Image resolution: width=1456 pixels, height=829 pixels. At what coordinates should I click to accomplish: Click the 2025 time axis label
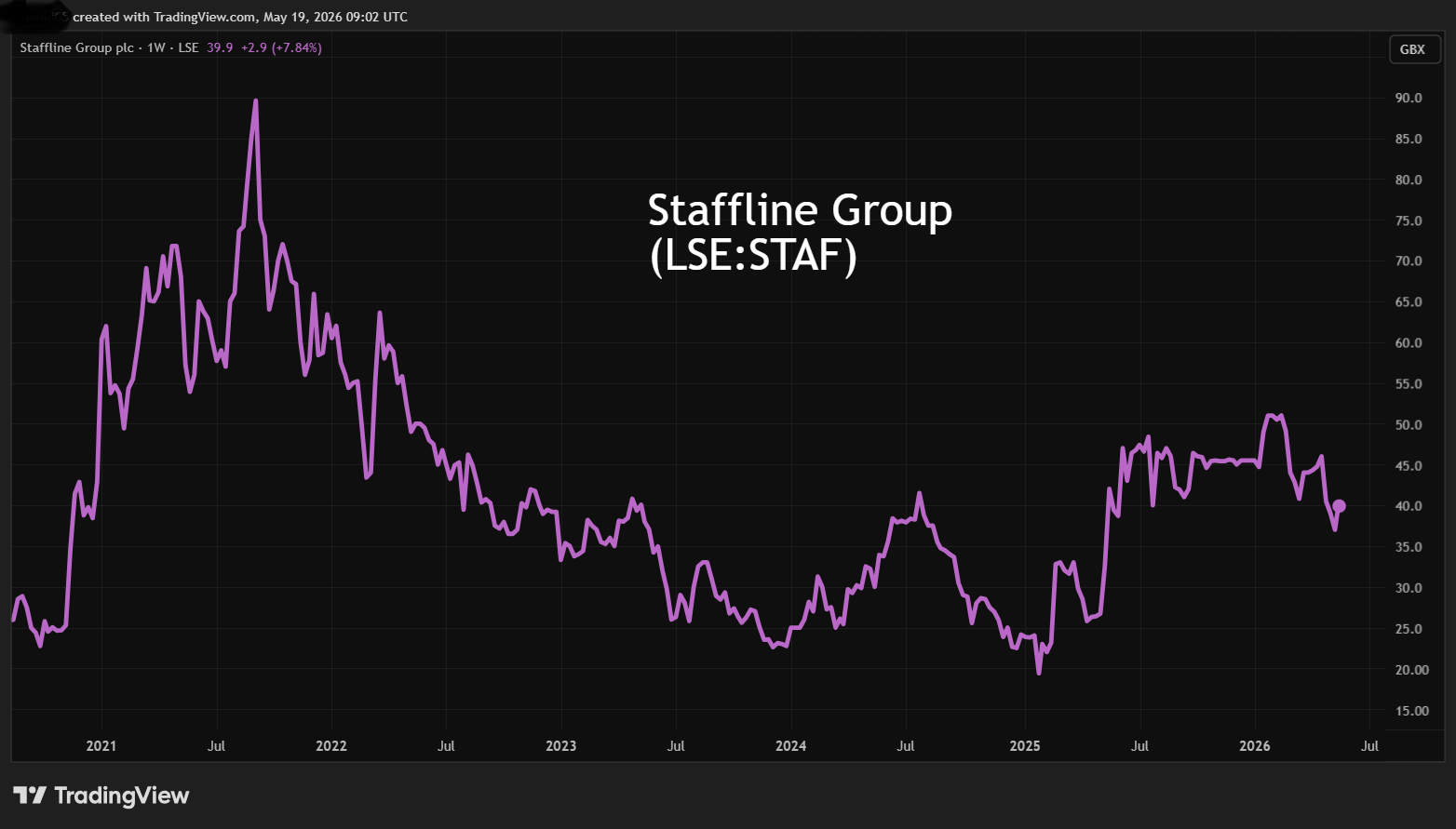pyautogui.click(x=1025, y=746)
